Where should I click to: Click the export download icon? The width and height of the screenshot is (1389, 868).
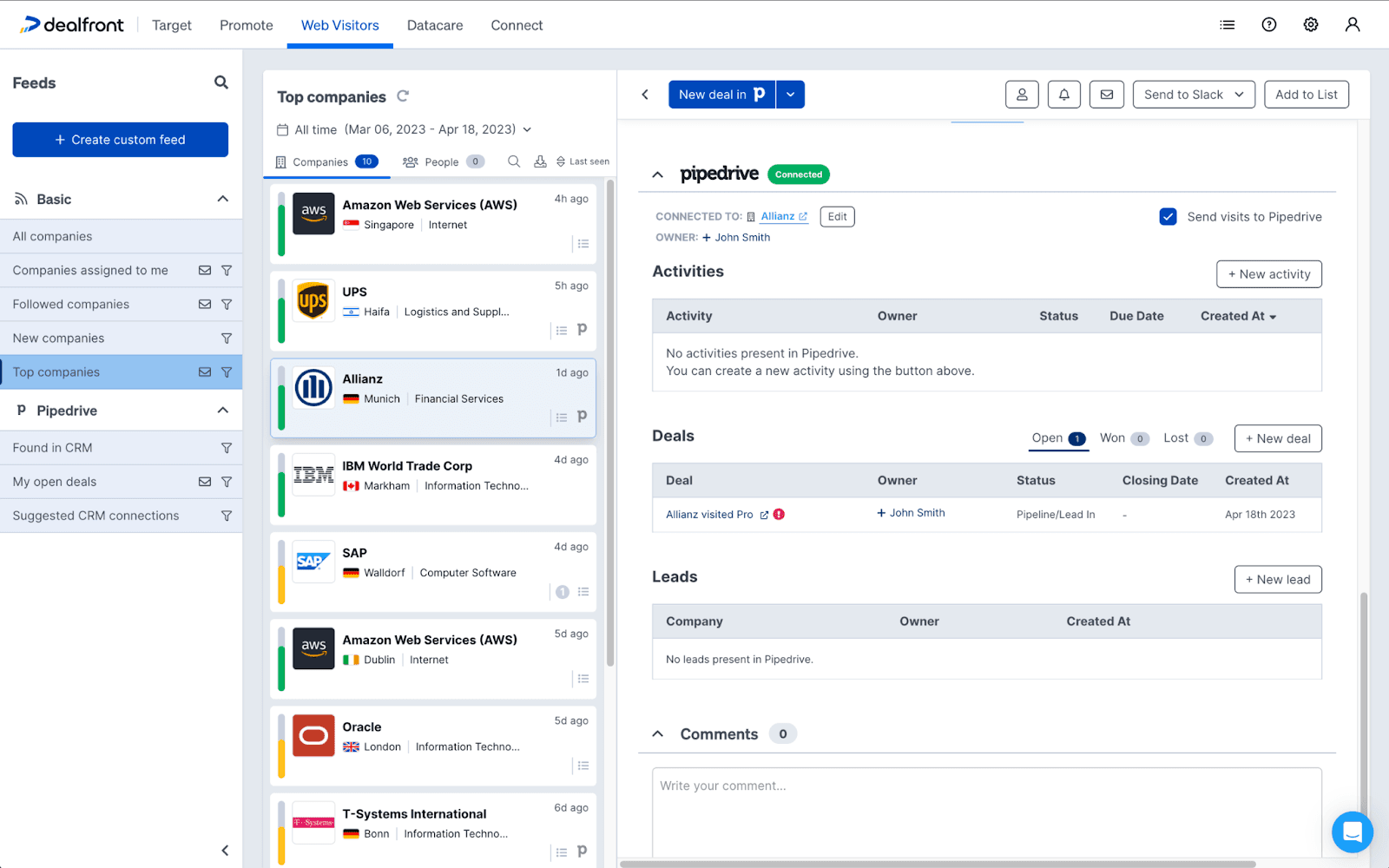[540, 161]
